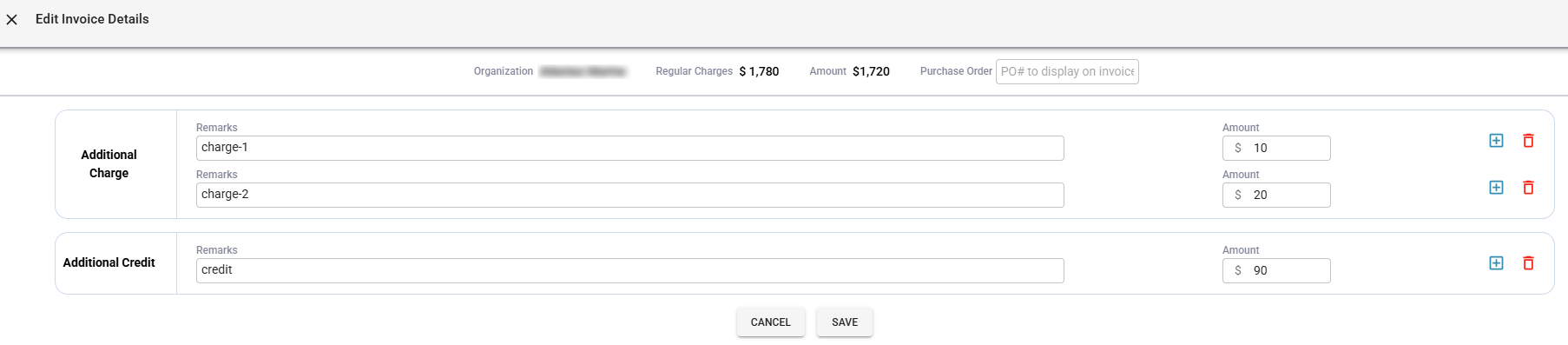Add a new Additional Credit row
The width and height of the screenshot is (1568, 345).
pyautogui.click(x=1496, y=263)
